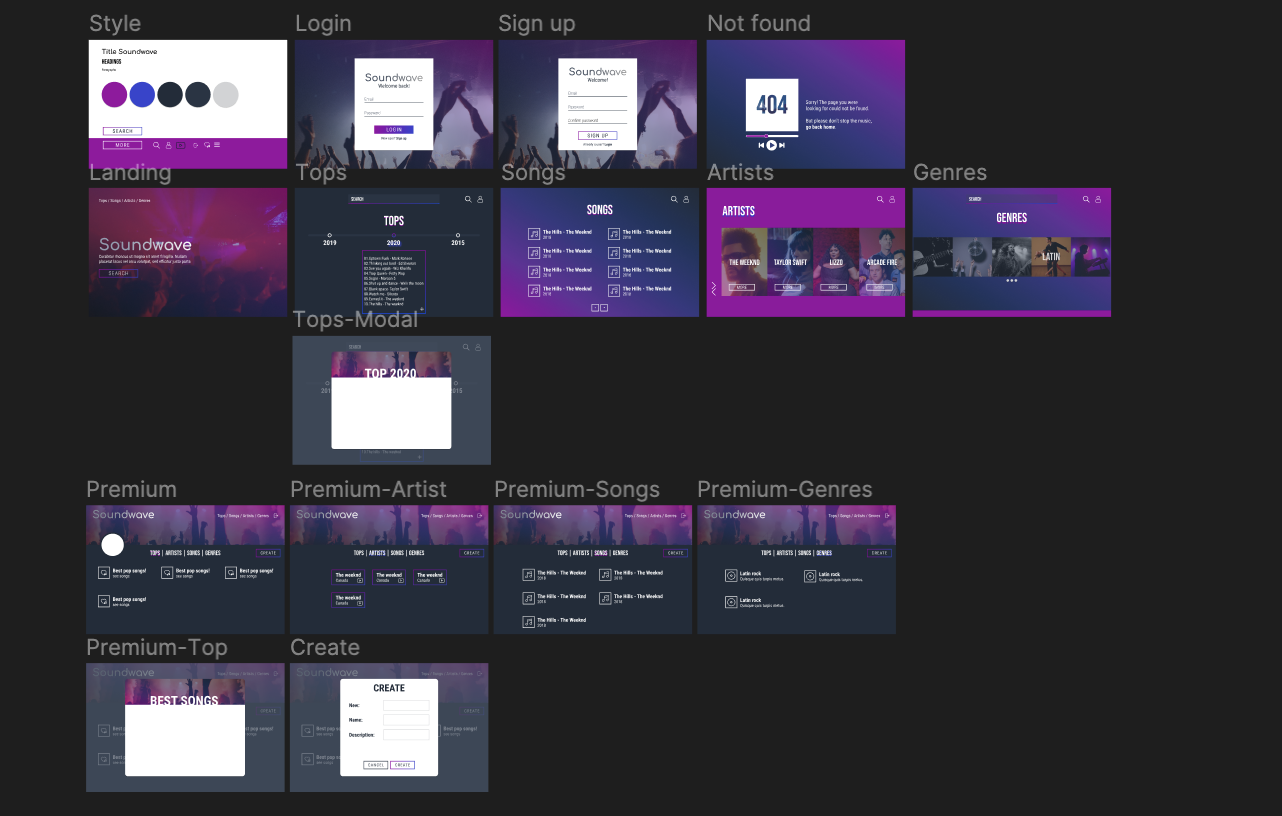1282x816 pixels.
Task: Click the logout icon in the Premium frame header
Action: coord(277,516)
